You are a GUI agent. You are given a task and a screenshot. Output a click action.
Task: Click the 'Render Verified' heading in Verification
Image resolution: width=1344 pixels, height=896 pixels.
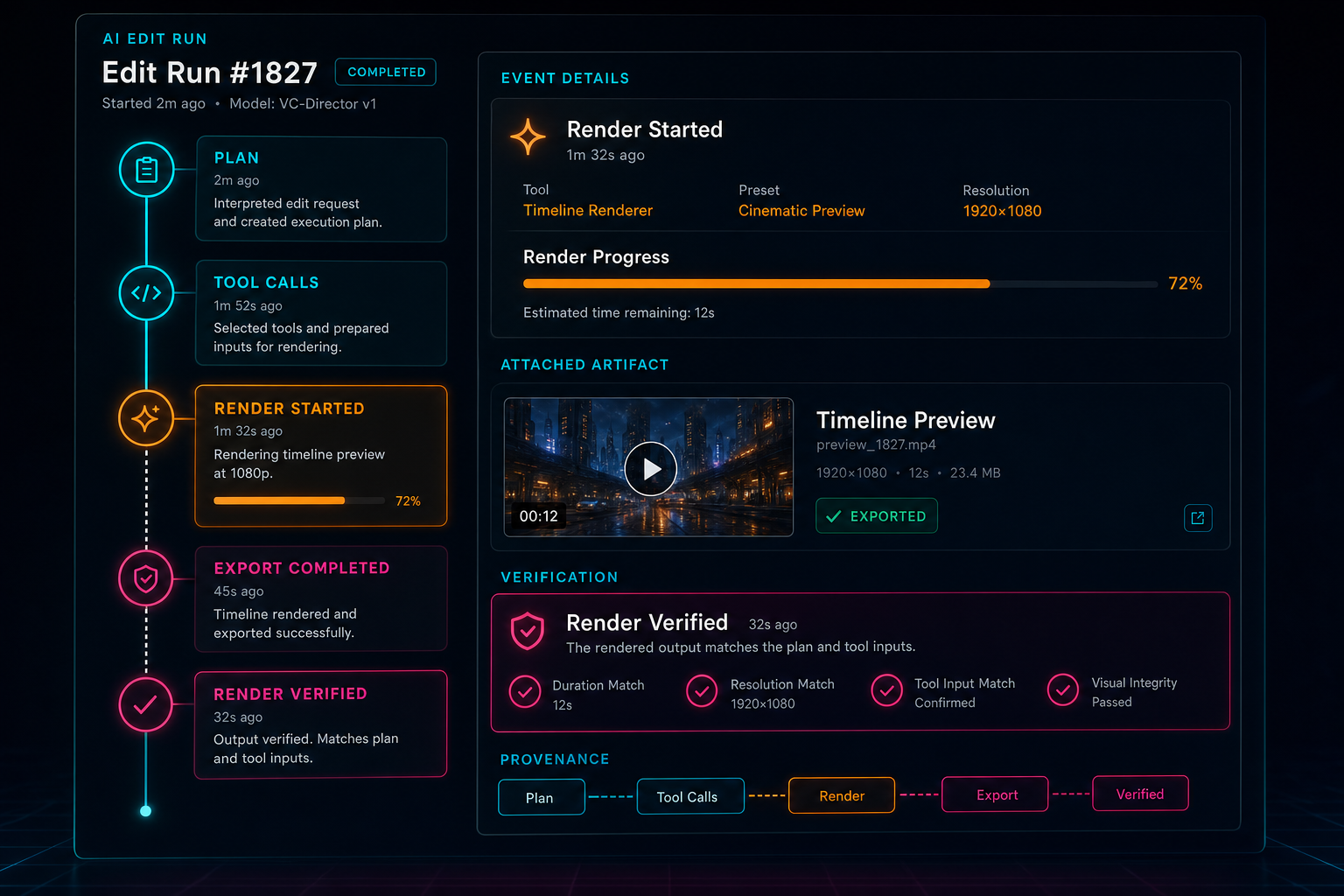(647, 622)
